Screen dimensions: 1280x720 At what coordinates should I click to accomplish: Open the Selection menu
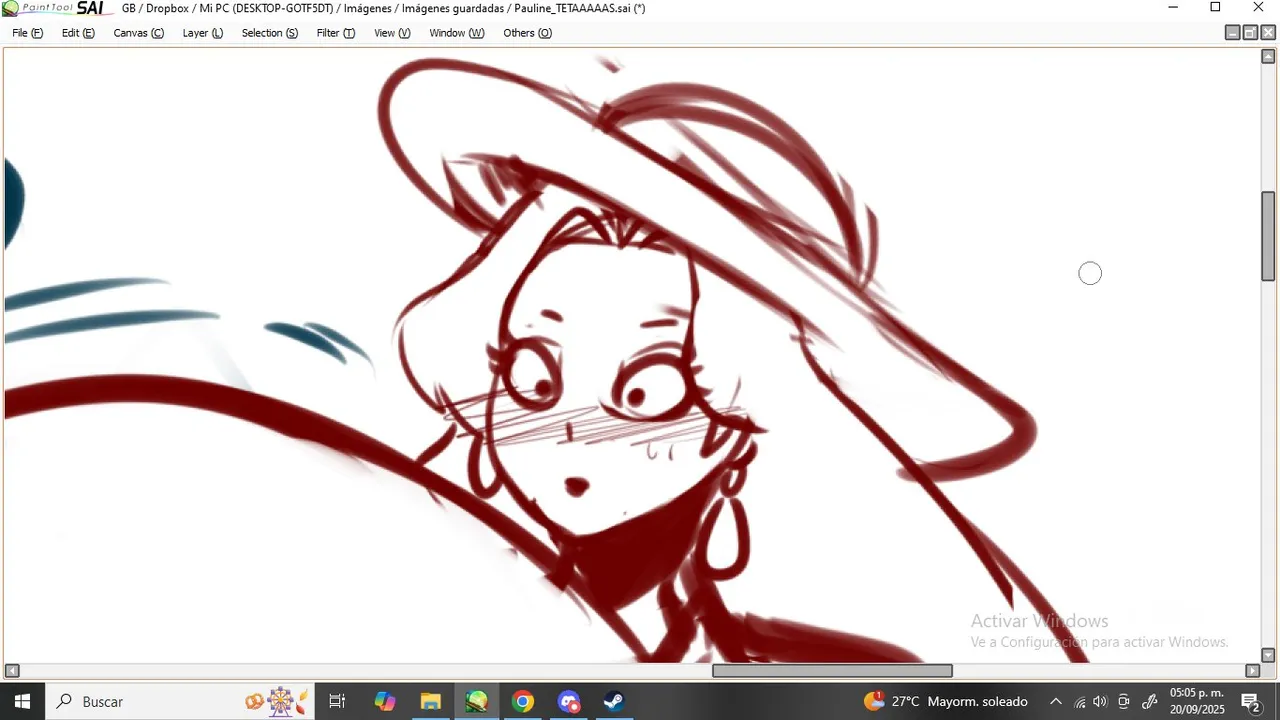(x=269, y=33)
